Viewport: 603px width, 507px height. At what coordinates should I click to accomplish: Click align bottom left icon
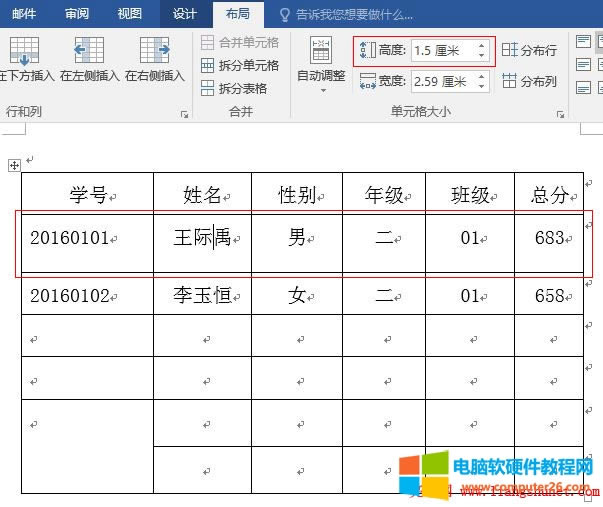583,88
